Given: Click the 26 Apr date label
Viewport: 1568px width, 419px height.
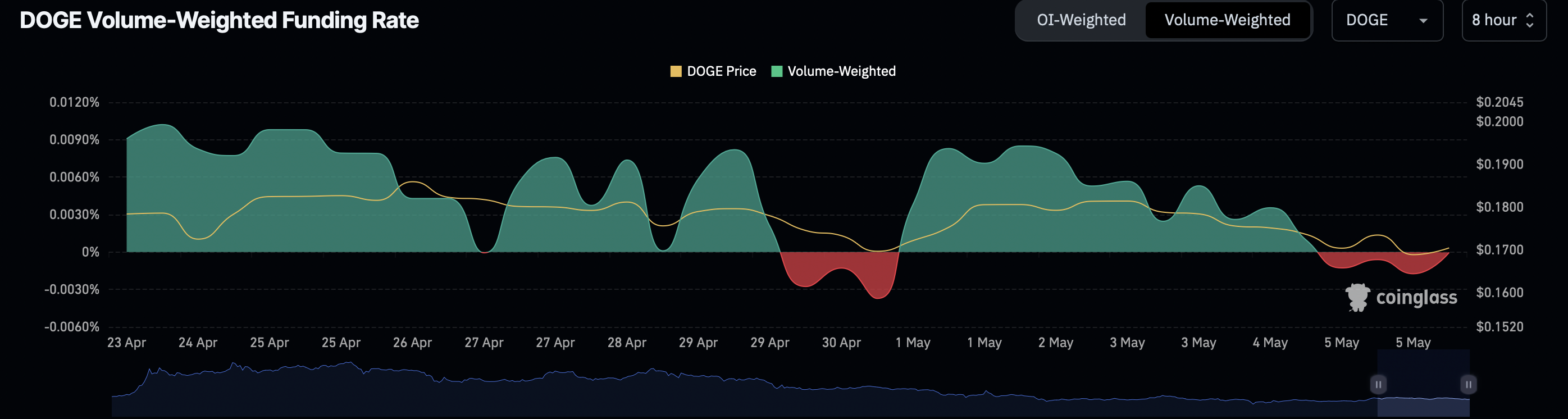Looking at the screenshot, I should (412, 342).
